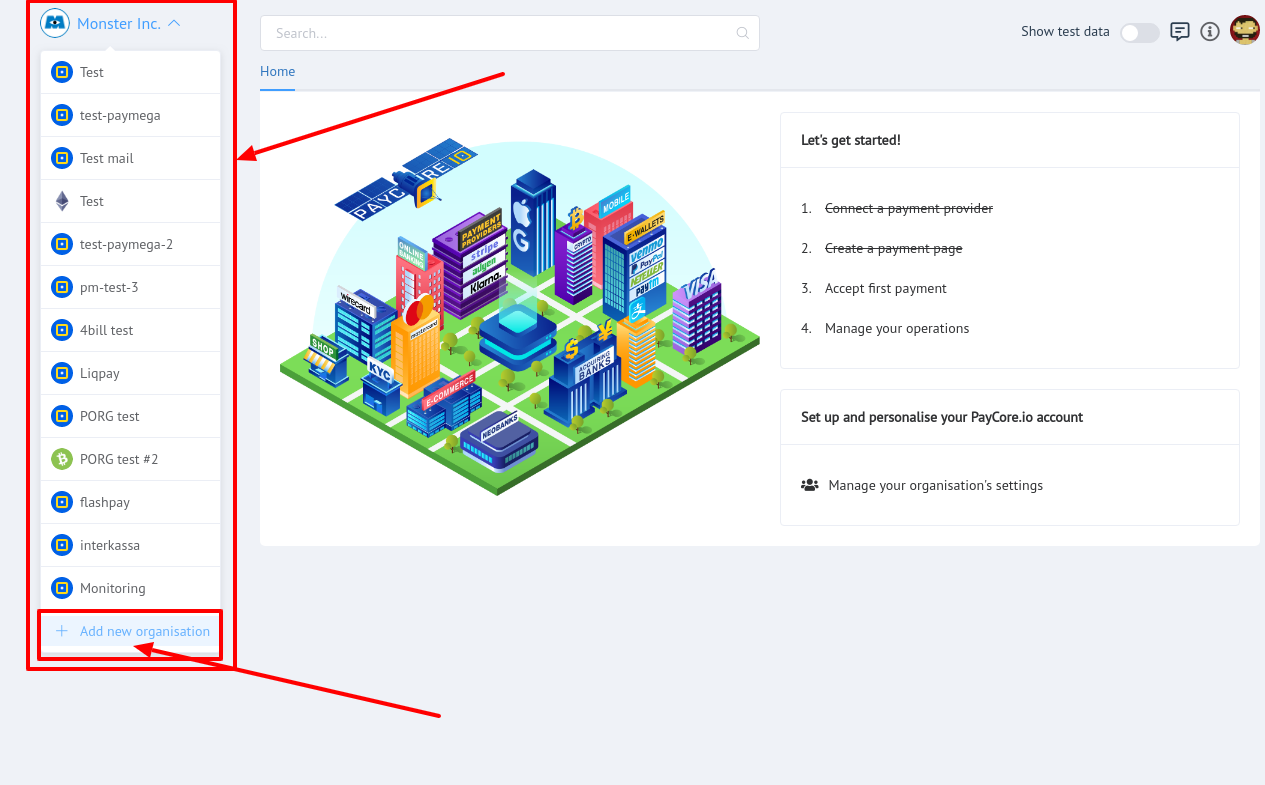
Task: Click the people icon beside organisation settings
Action: [x=810, y=485]
